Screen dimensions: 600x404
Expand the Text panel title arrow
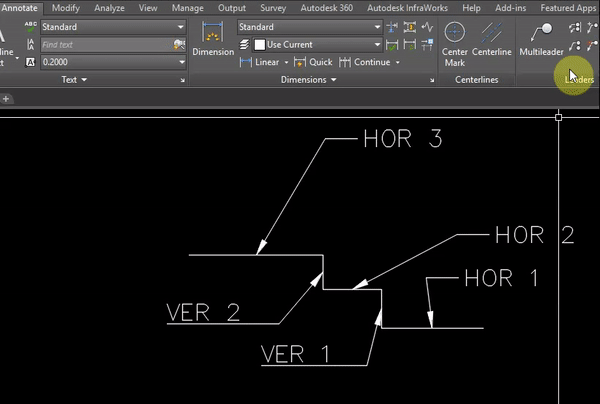click(84, 80)
